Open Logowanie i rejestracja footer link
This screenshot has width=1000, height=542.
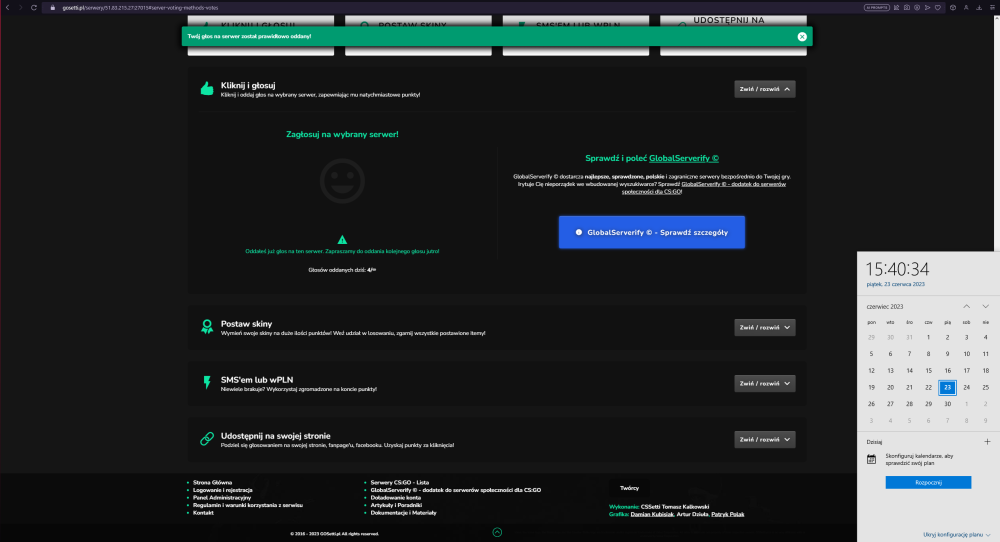223,490
